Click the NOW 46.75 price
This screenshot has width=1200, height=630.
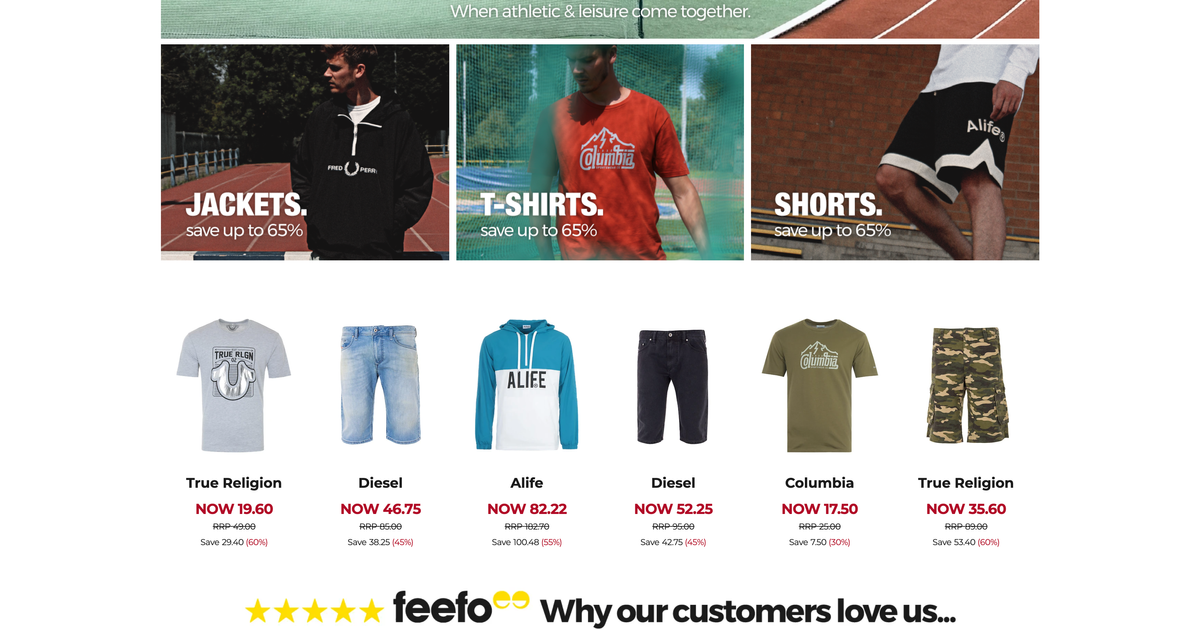click(x=380, y=509)
